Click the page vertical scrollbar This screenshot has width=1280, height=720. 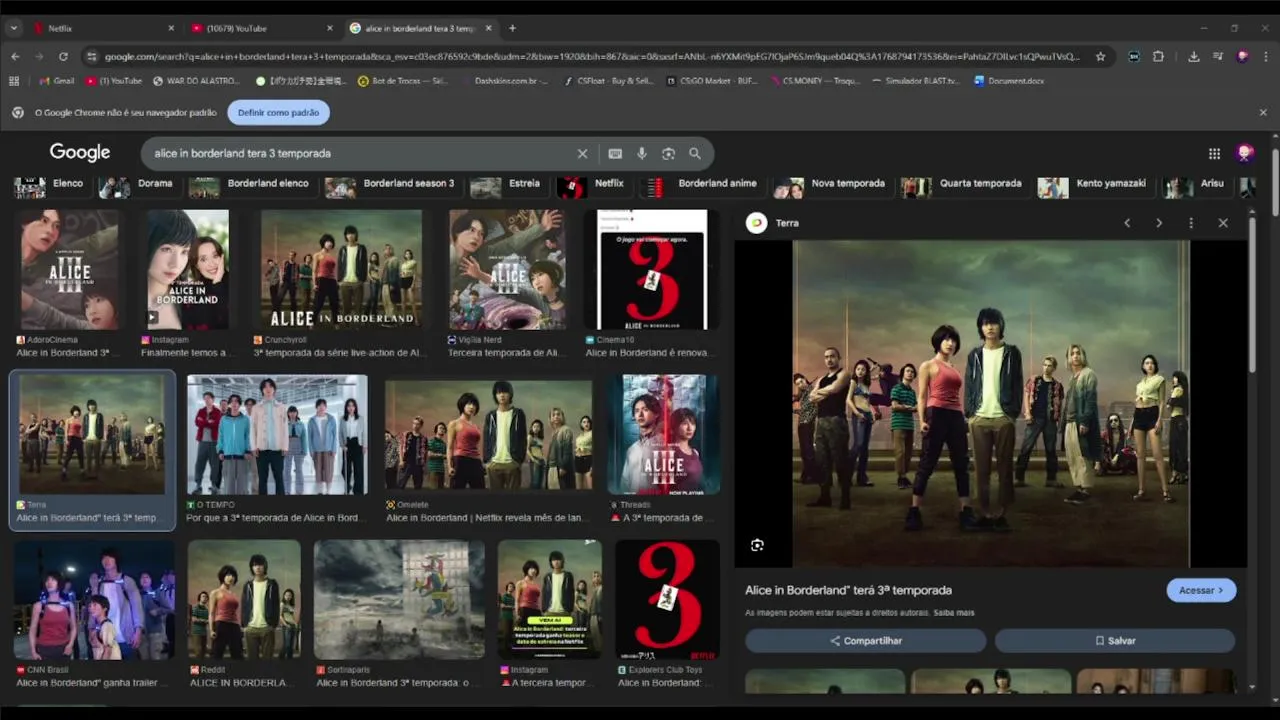[x=1275, y=182]
